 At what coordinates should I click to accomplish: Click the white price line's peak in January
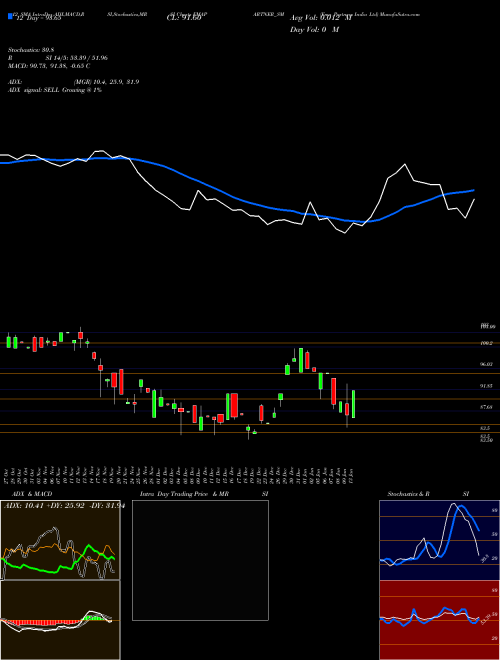click(405, 164)
